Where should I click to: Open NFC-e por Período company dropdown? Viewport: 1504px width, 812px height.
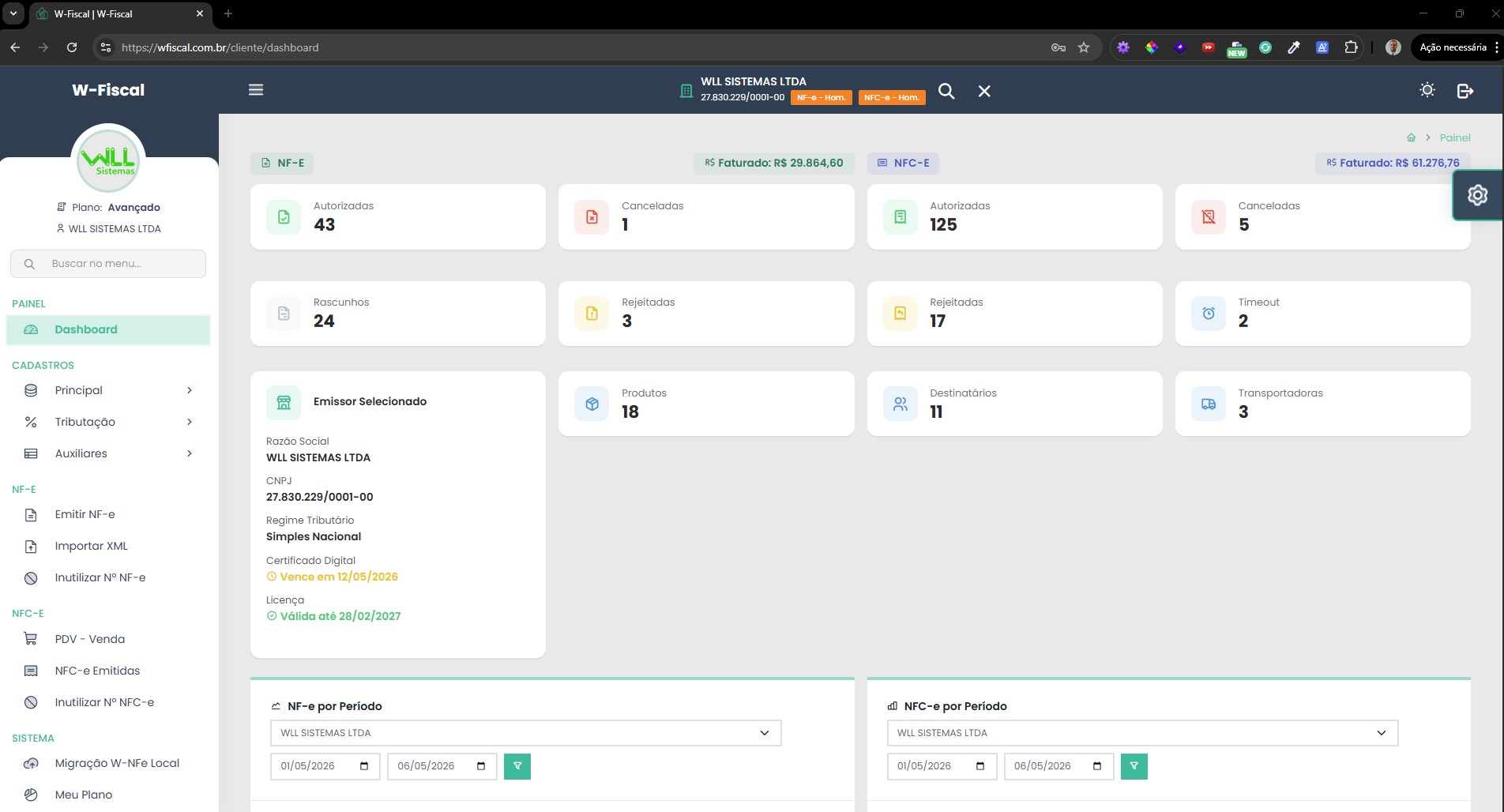tap(1142, 733)
